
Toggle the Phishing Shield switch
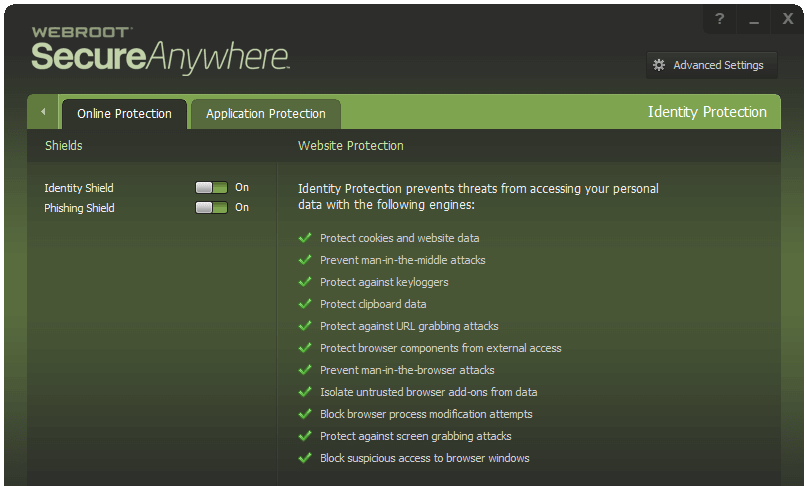[211, 207]
